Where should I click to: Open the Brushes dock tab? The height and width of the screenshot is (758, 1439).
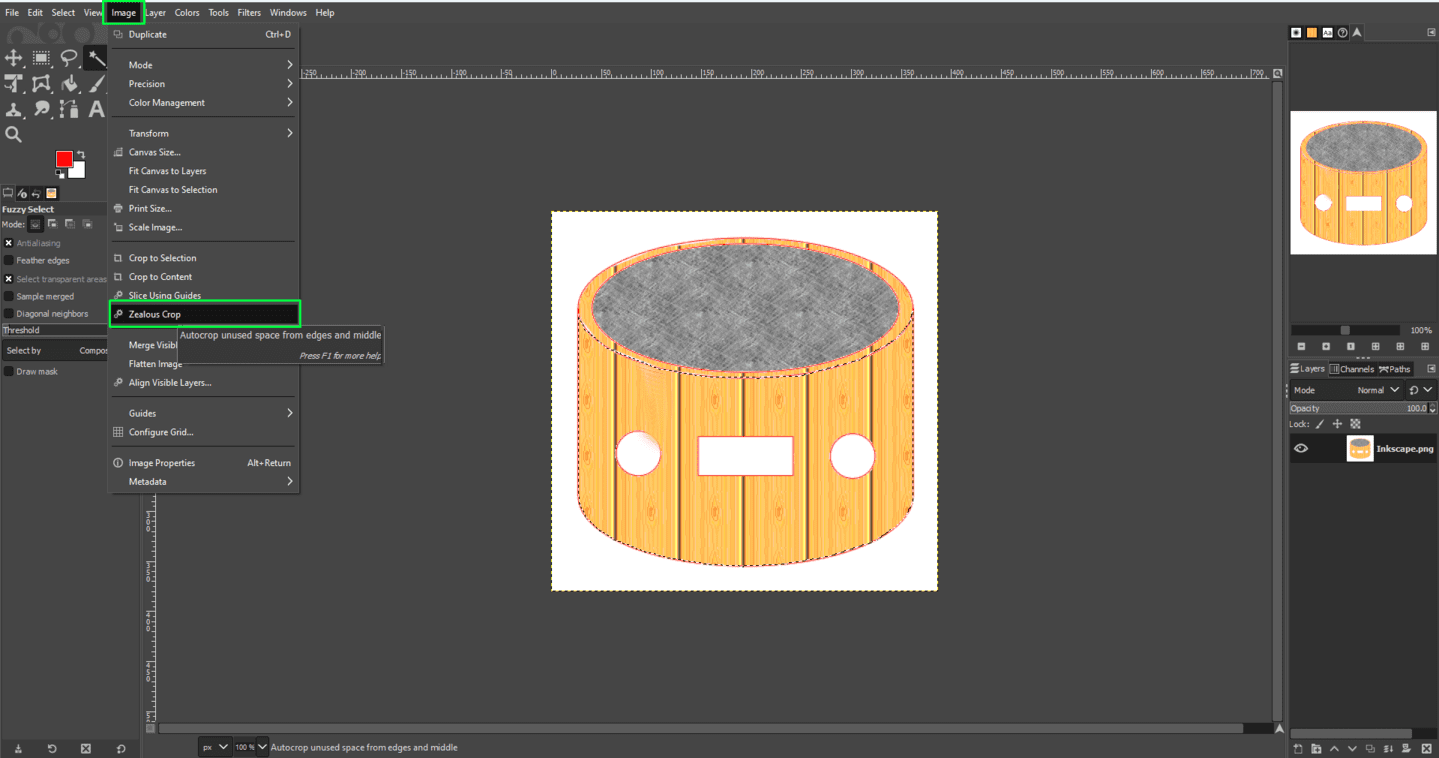pos(1296,32)
